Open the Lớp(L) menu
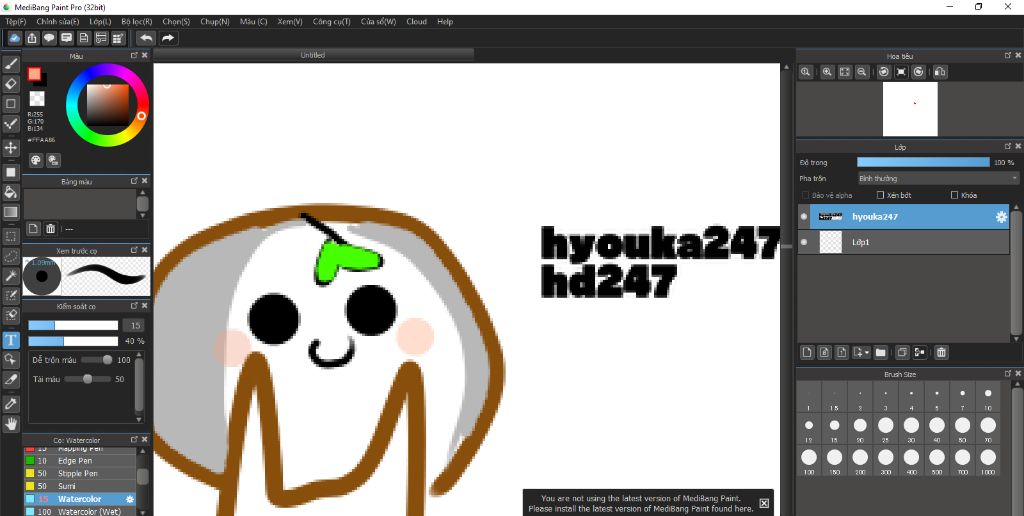This screenshot has width=1024, height=516. coord(101,22)
